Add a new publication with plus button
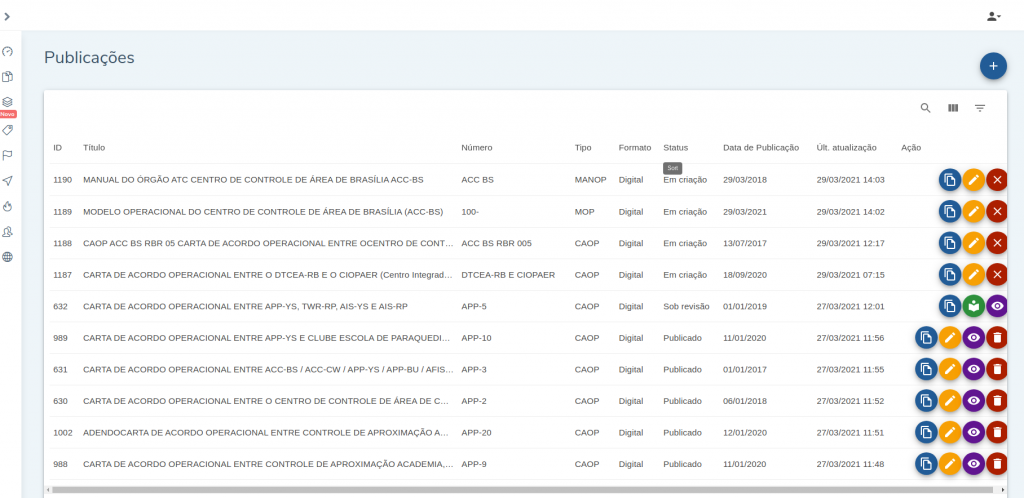The width and height of the screenshot is (1024, 498). point(993,66)
